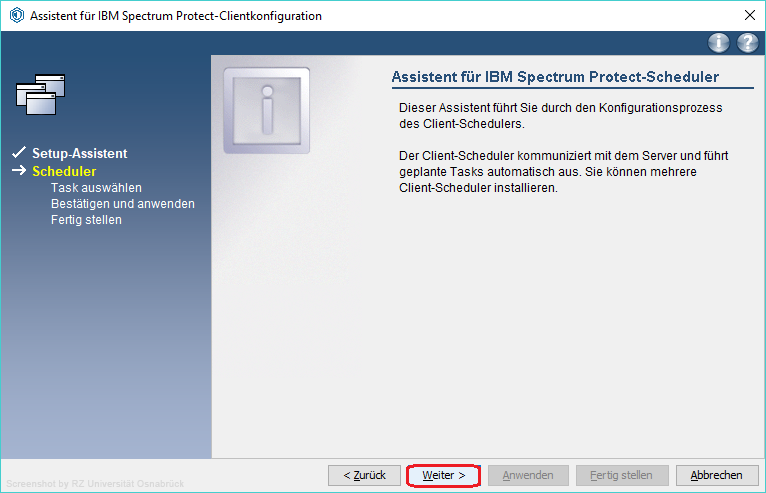Image resolution: width=766 pixels, height=493 pixels.
Task: Select the highlighted Scheduler step
Action: tap(64, 172)
